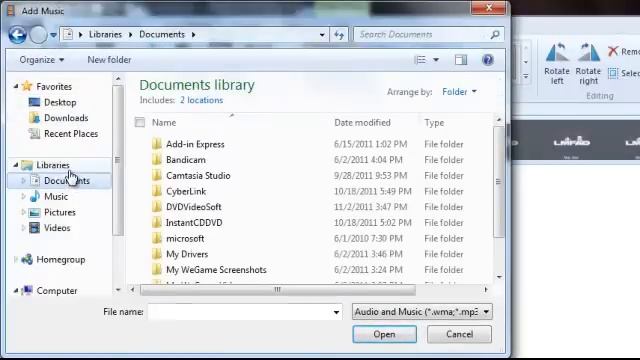The width and height of the screenshot is (640, 360).
Task: Tick the select-all checkbox in header
Action: pyautogui.click(x=140, y=122)
